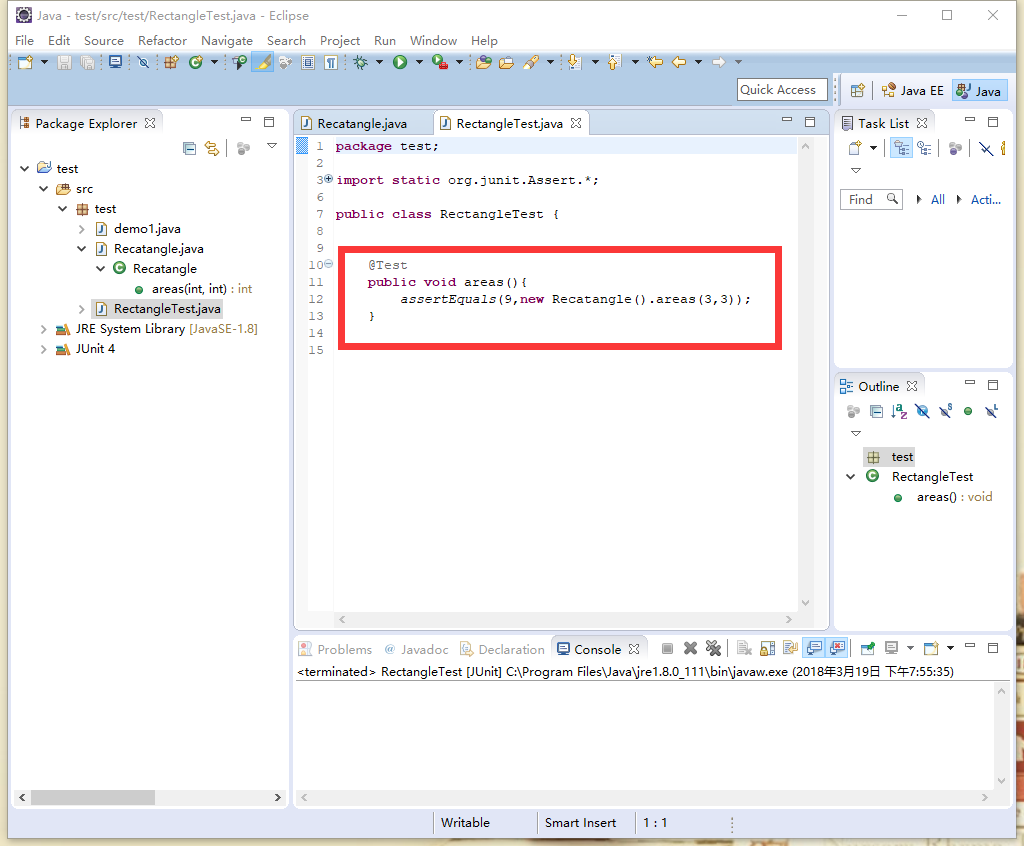
Task: Click the Next Annotation icon
Action: click(574, 62)
